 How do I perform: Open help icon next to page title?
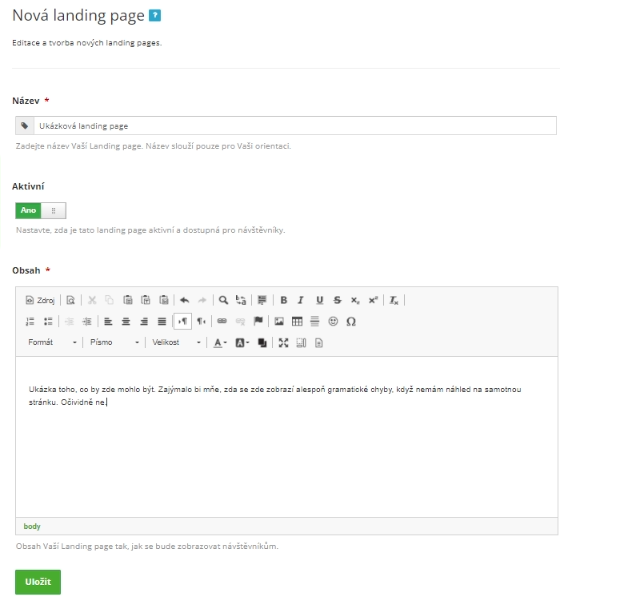pos(155,16)
